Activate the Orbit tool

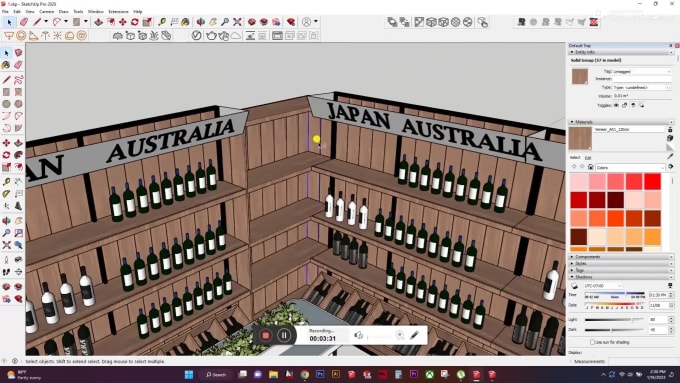pos(201,22)
